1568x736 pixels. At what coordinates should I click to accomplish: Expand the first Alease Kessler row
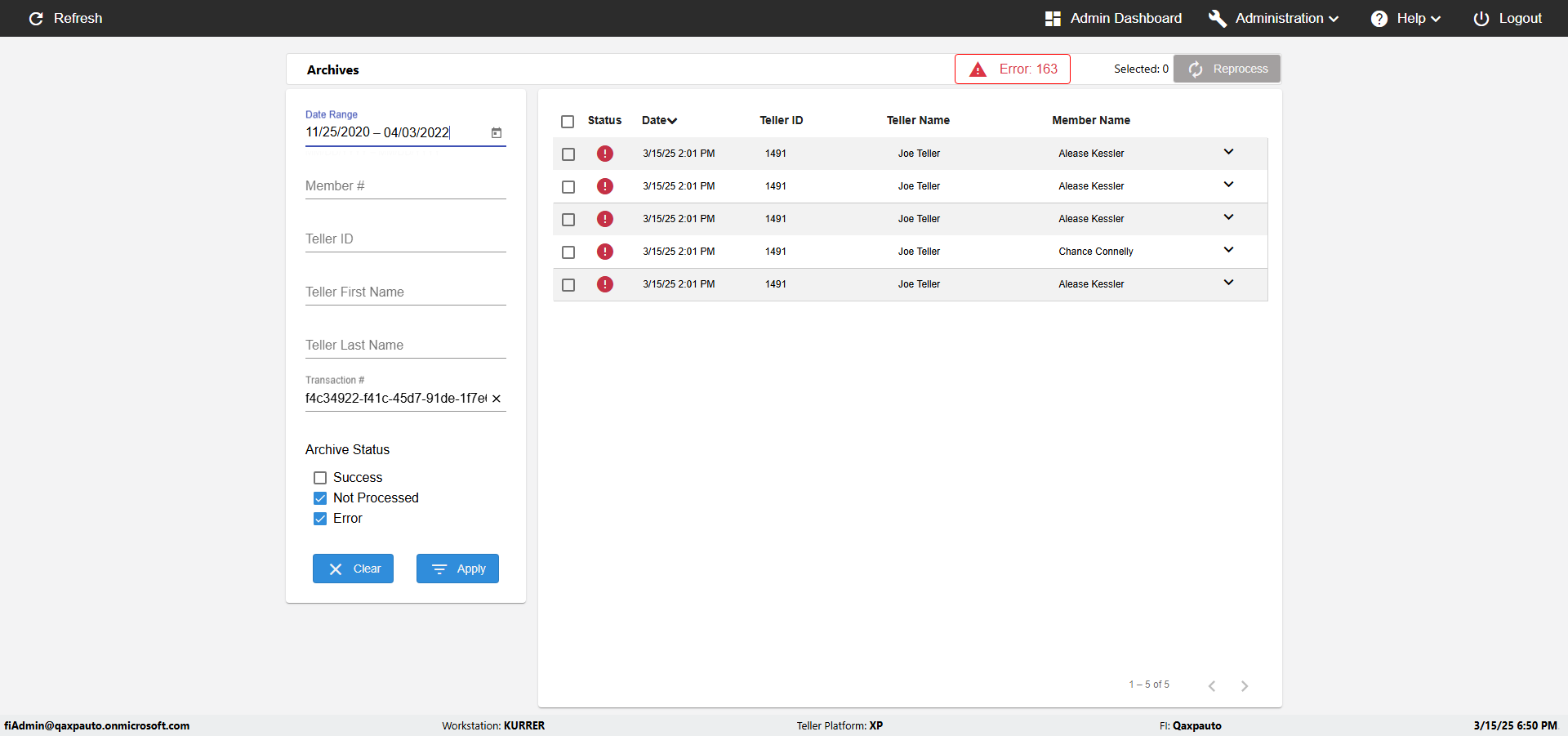click(x=1228, y=152)
